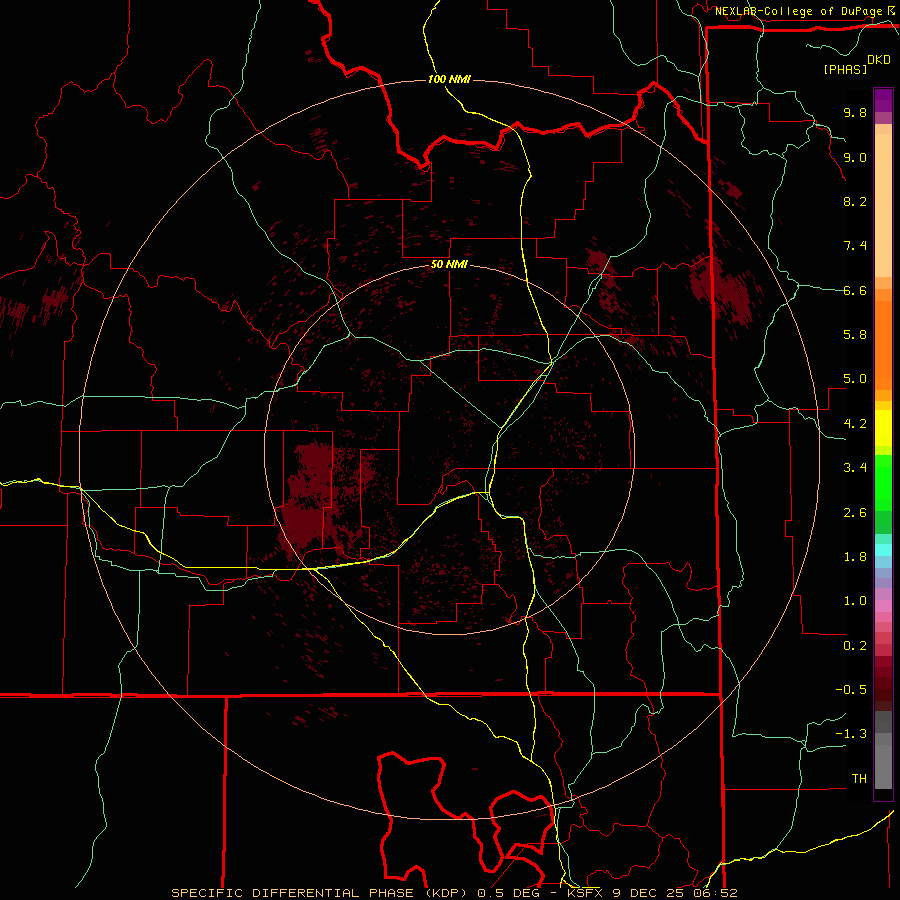The height and width of the screenshot is (900, 900).
Task: Pick the yellow segment beside 4.2
Action: click(x=883, y=428)
